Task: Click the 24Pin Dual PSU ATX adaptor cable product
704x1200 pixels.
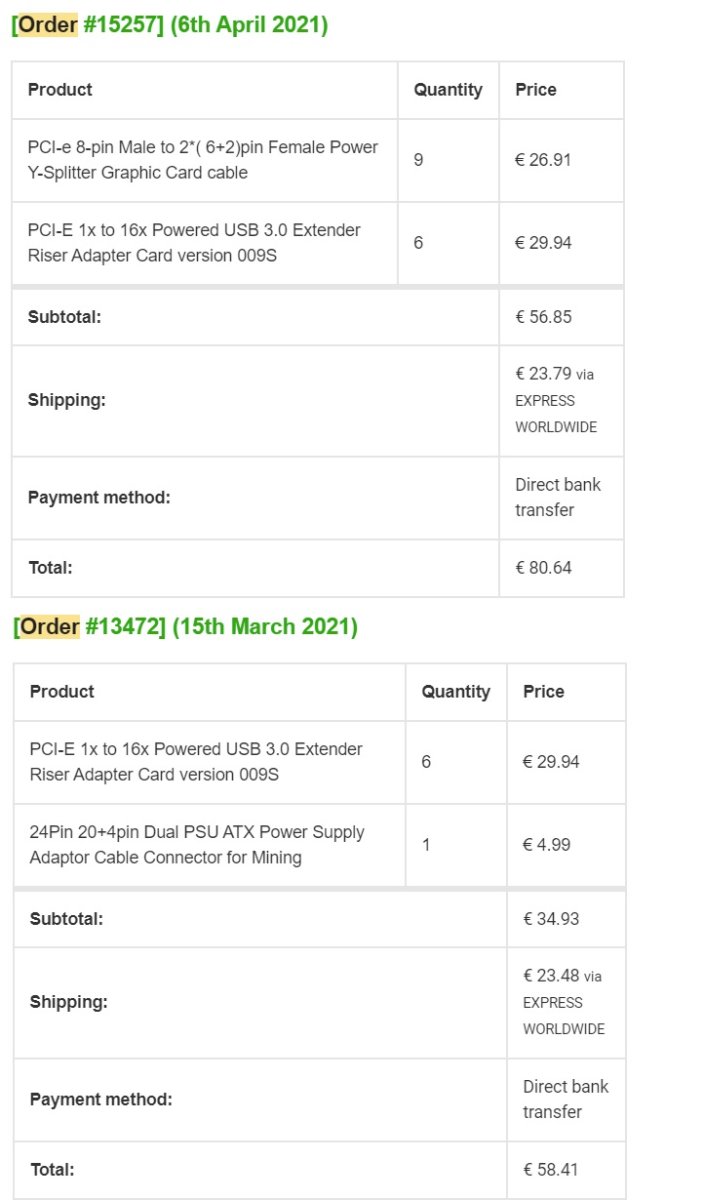Action: (197, 845)
